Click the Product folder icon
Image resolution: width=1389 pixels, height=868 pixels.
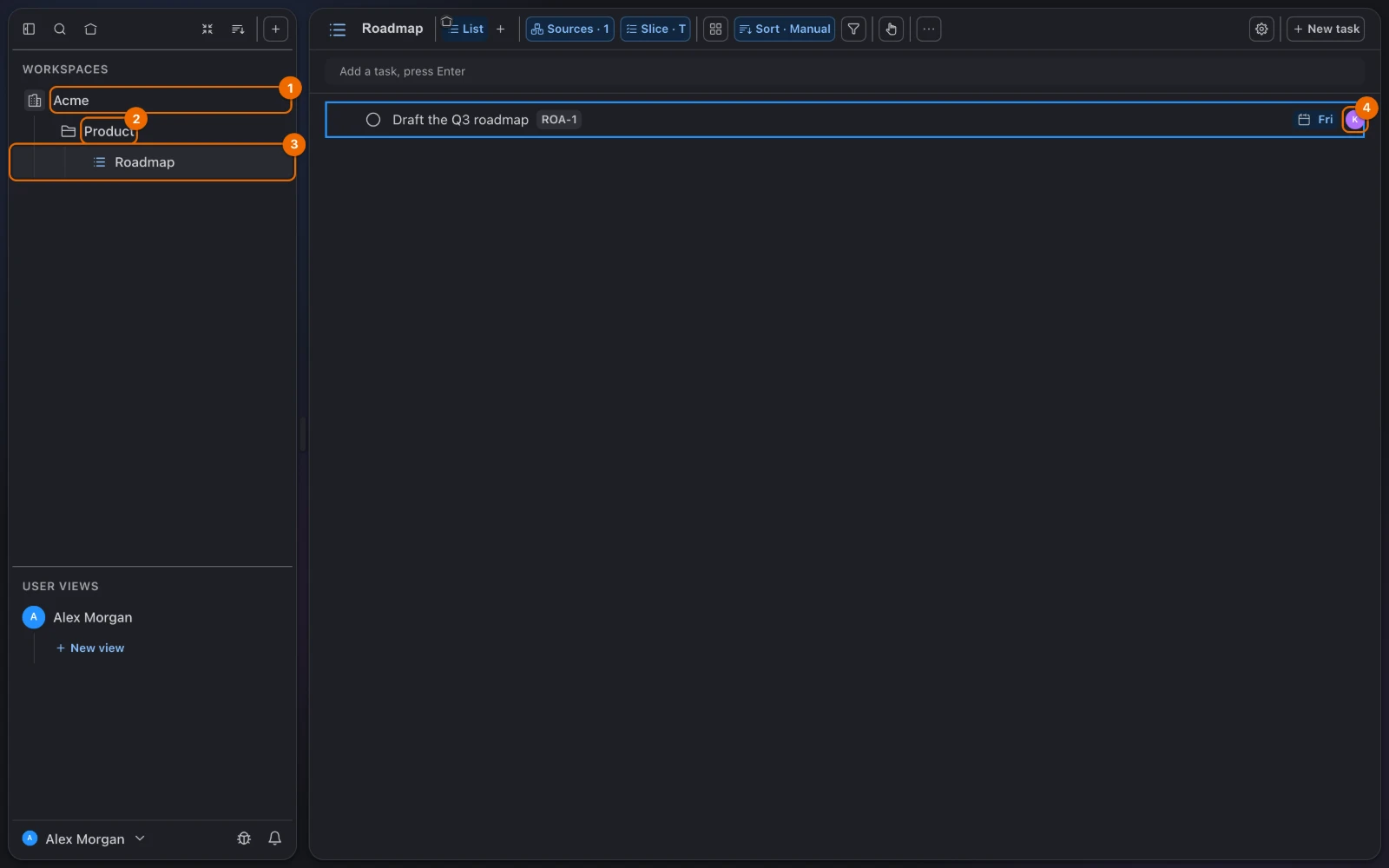pyautogui.click(x=69, y=131)
